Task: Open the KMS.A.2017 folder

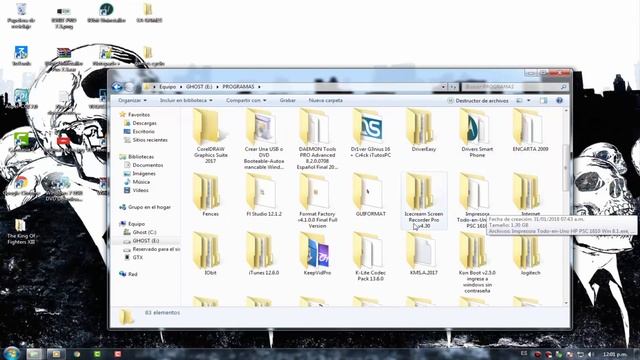Action: pyautogui.click(x=423, y=253)
